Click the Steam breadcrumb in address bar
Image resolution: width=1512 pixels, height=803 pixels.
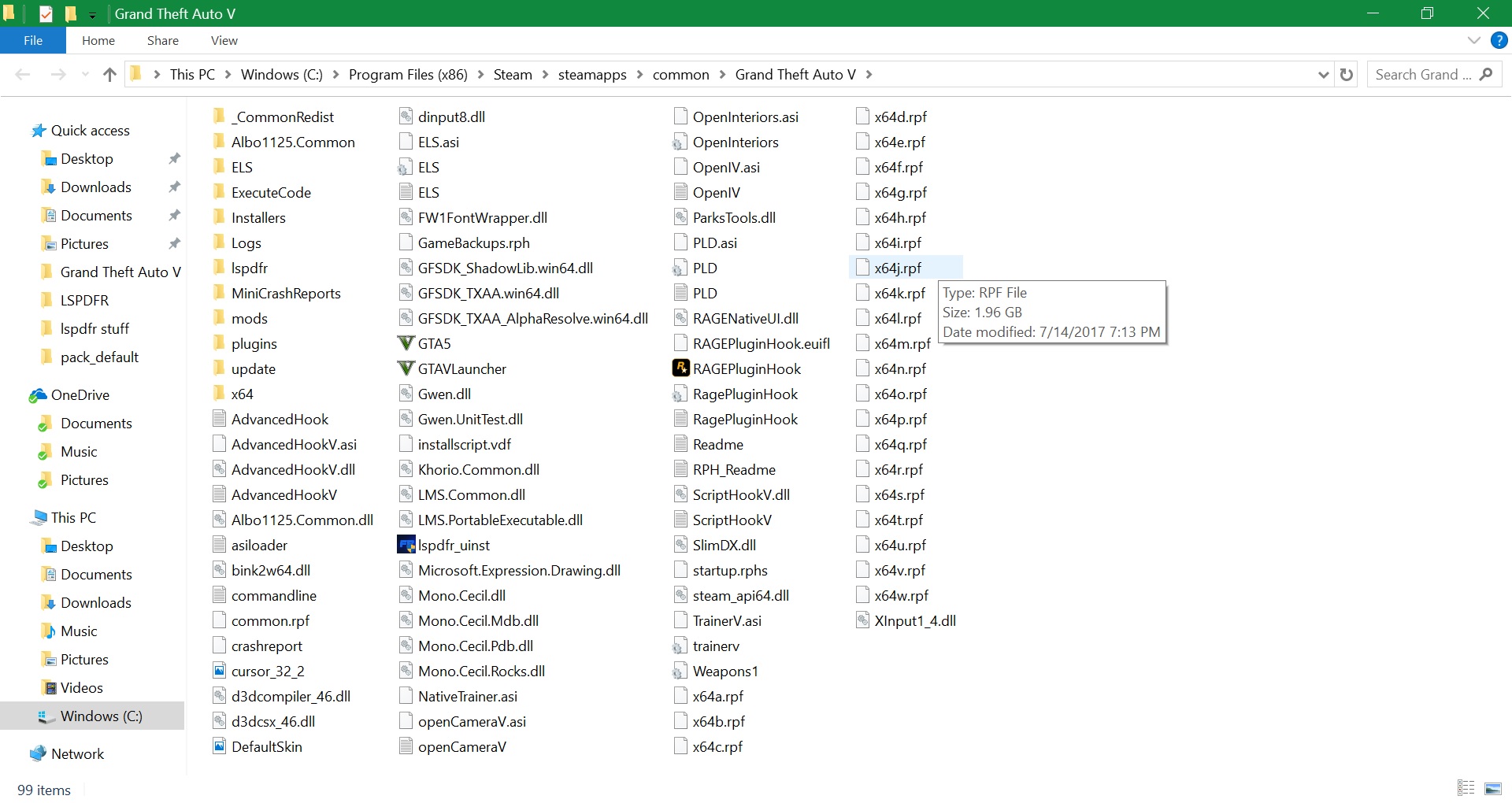(513, 75)
